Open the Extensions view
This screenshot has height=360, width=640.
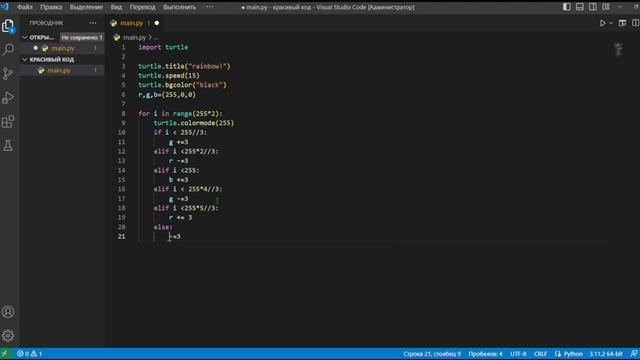[8, 122]
